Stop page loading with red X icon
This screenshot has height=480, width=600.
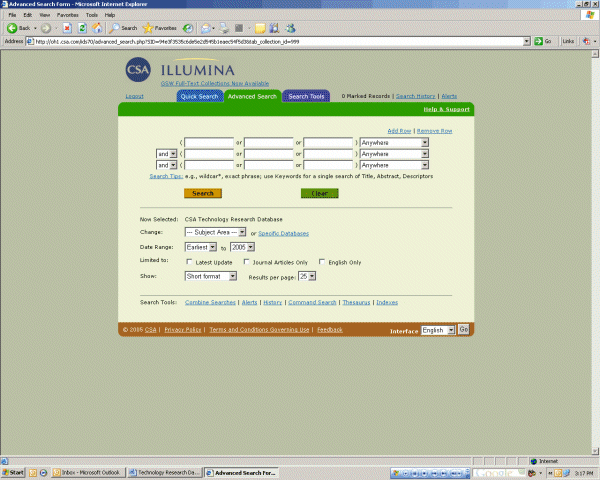click(x=67, y=28)
